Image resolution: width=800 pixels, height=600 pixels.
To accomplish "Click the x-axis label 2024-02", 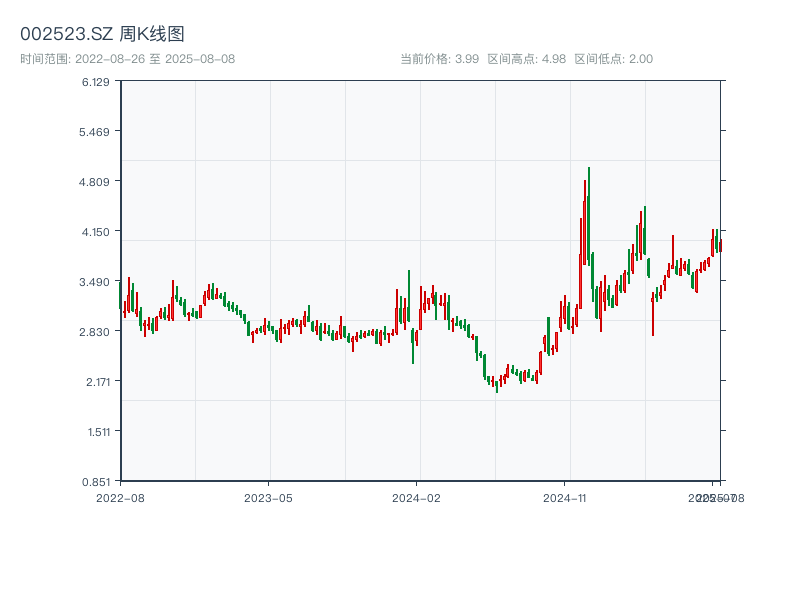I will coord(416,498).
